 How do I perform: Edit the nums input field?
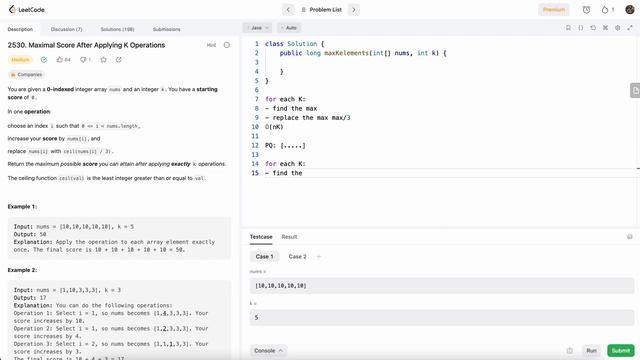click(442, 286)
